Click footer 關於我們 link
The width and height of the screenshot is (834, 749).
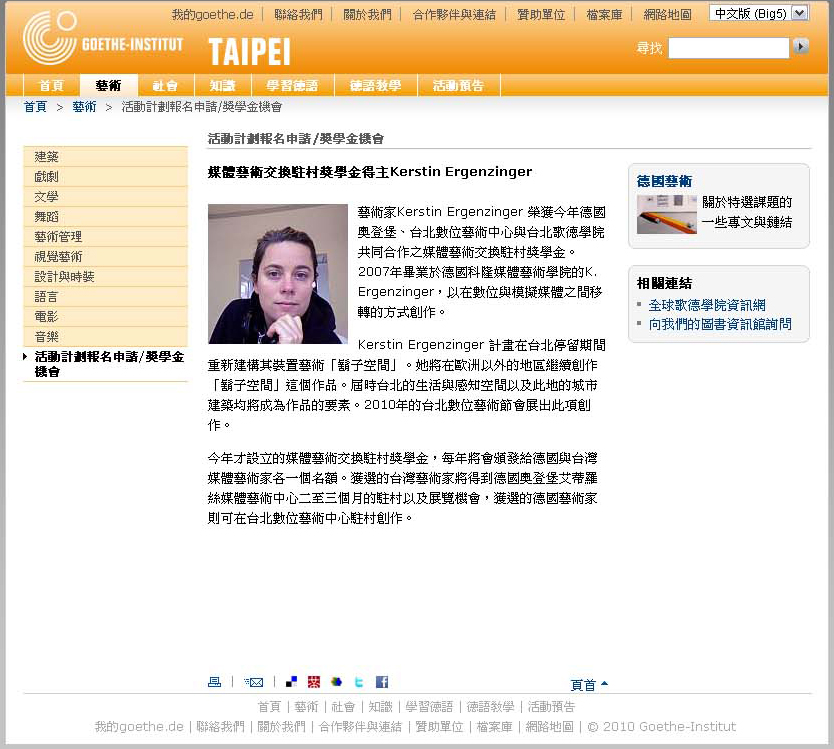pos(281,727)
